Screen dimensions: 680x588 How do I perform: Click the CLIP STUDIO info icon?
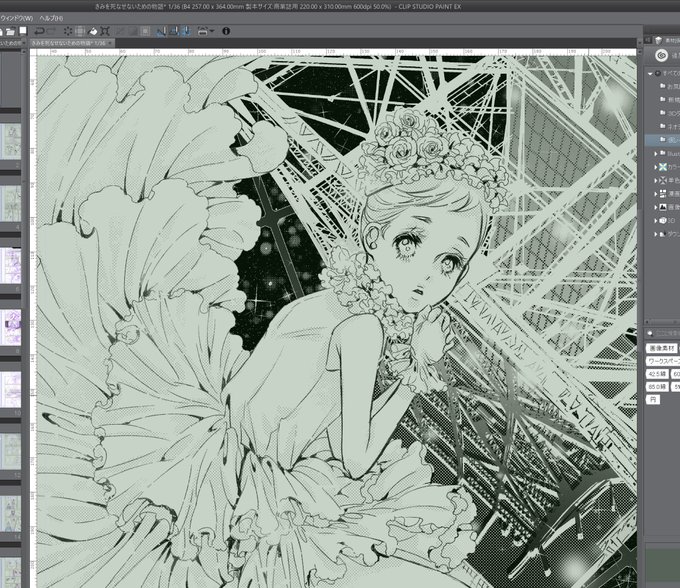[226, 31]
